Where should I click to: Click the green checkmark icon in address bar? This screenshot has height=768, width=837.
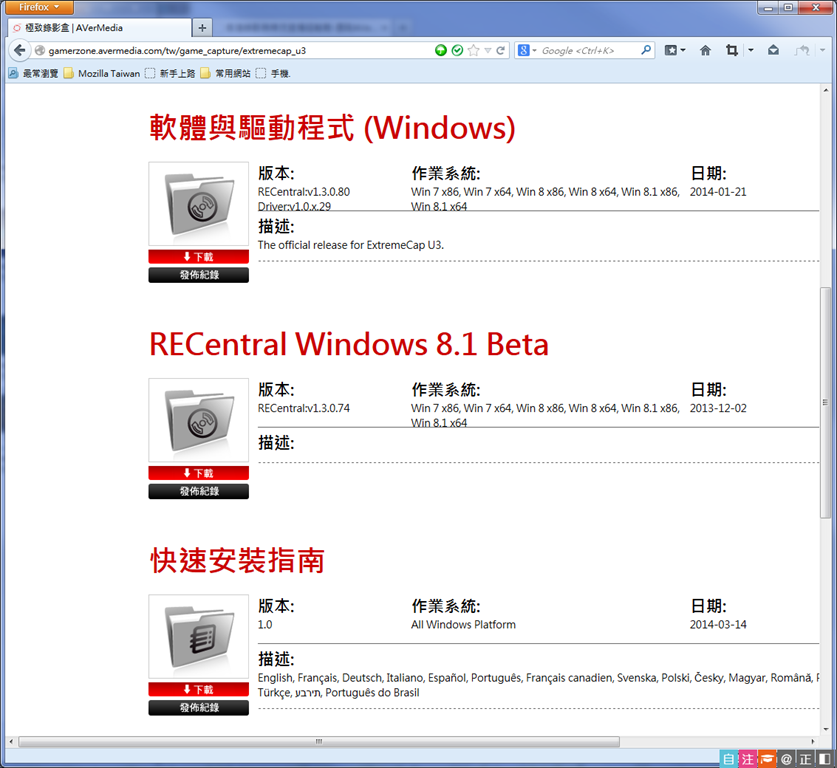[457, 50]
